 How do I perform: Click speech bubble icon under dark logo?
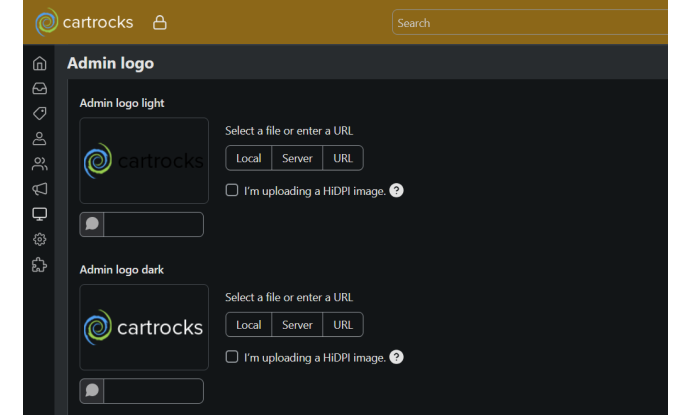92,391
